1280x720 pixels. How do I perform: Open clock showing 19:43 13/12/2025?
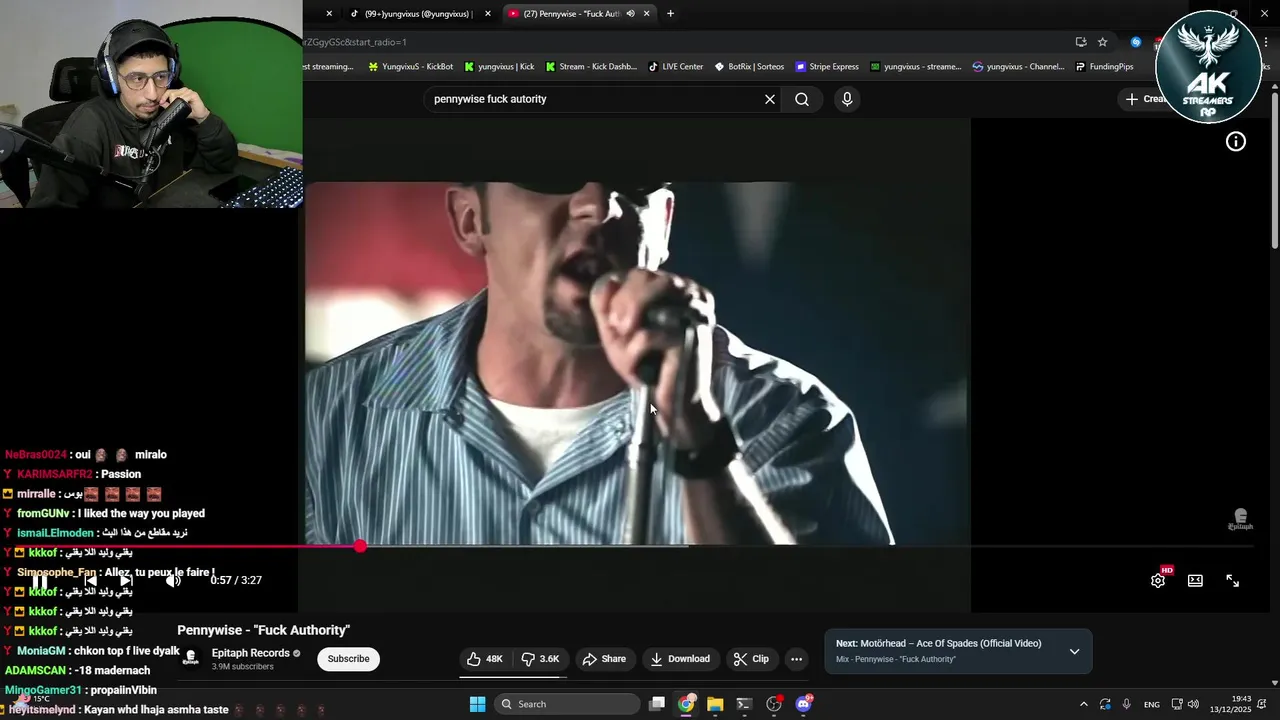point(1231,704)
